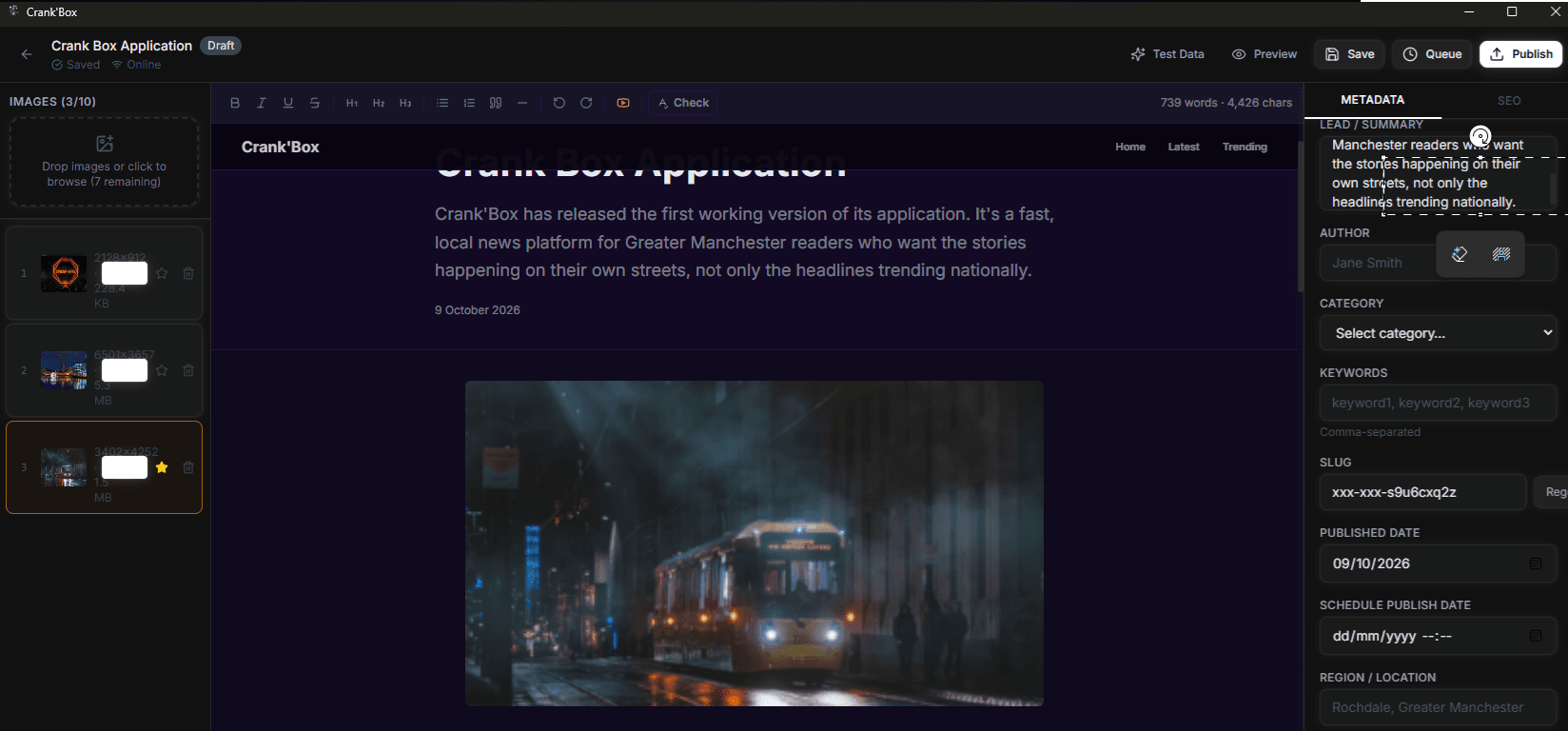Click Test Data button
The image size is (1568, 731).
pos(1167,54)
